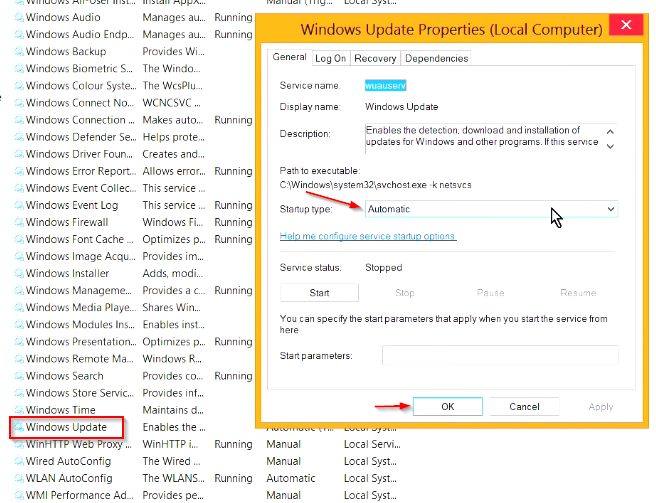Click the Windows Defender service gear icon
The image size is (656, 503).
point(19,137)
